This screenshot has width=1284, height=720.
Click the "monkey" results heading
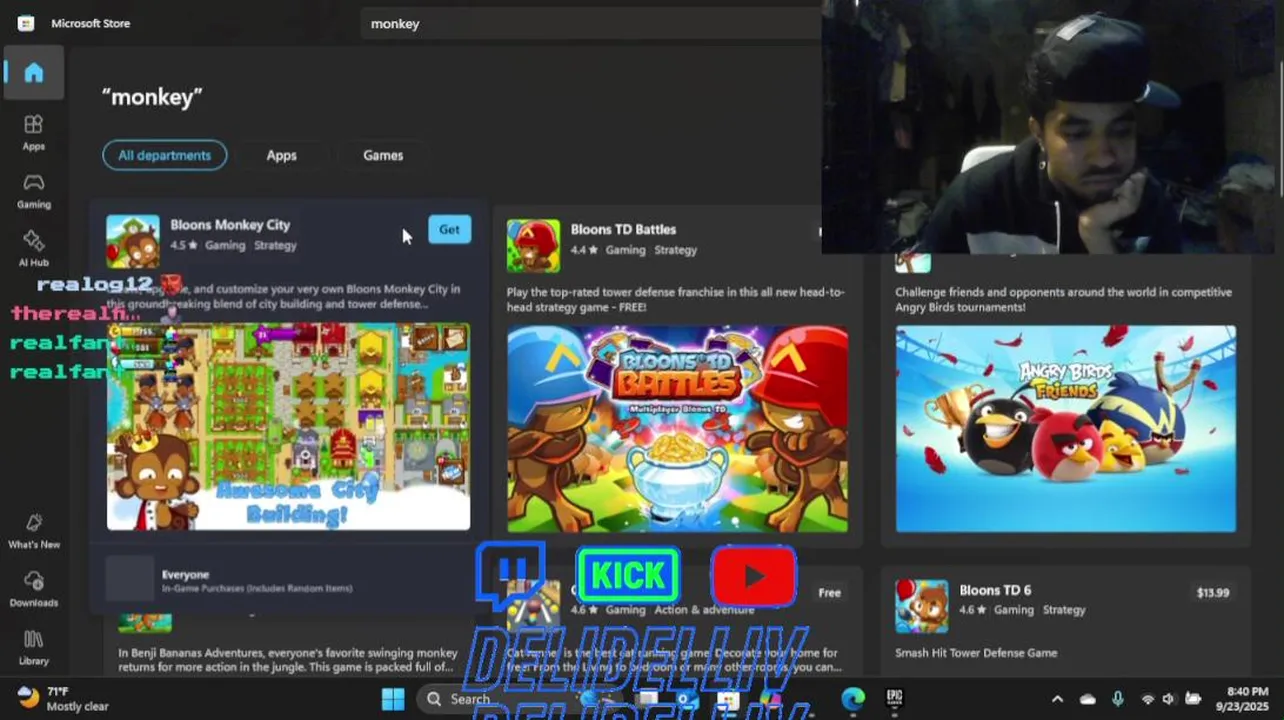pyautogui.click(x=152, y=97)
